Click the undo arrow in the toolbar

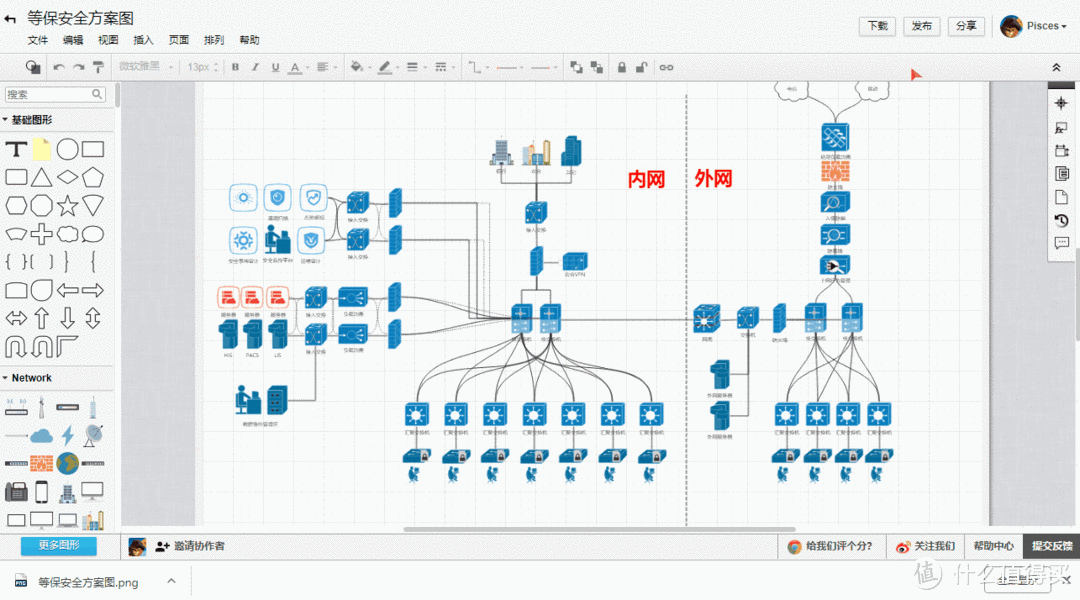pyautogui.click(x=59, y=67)
